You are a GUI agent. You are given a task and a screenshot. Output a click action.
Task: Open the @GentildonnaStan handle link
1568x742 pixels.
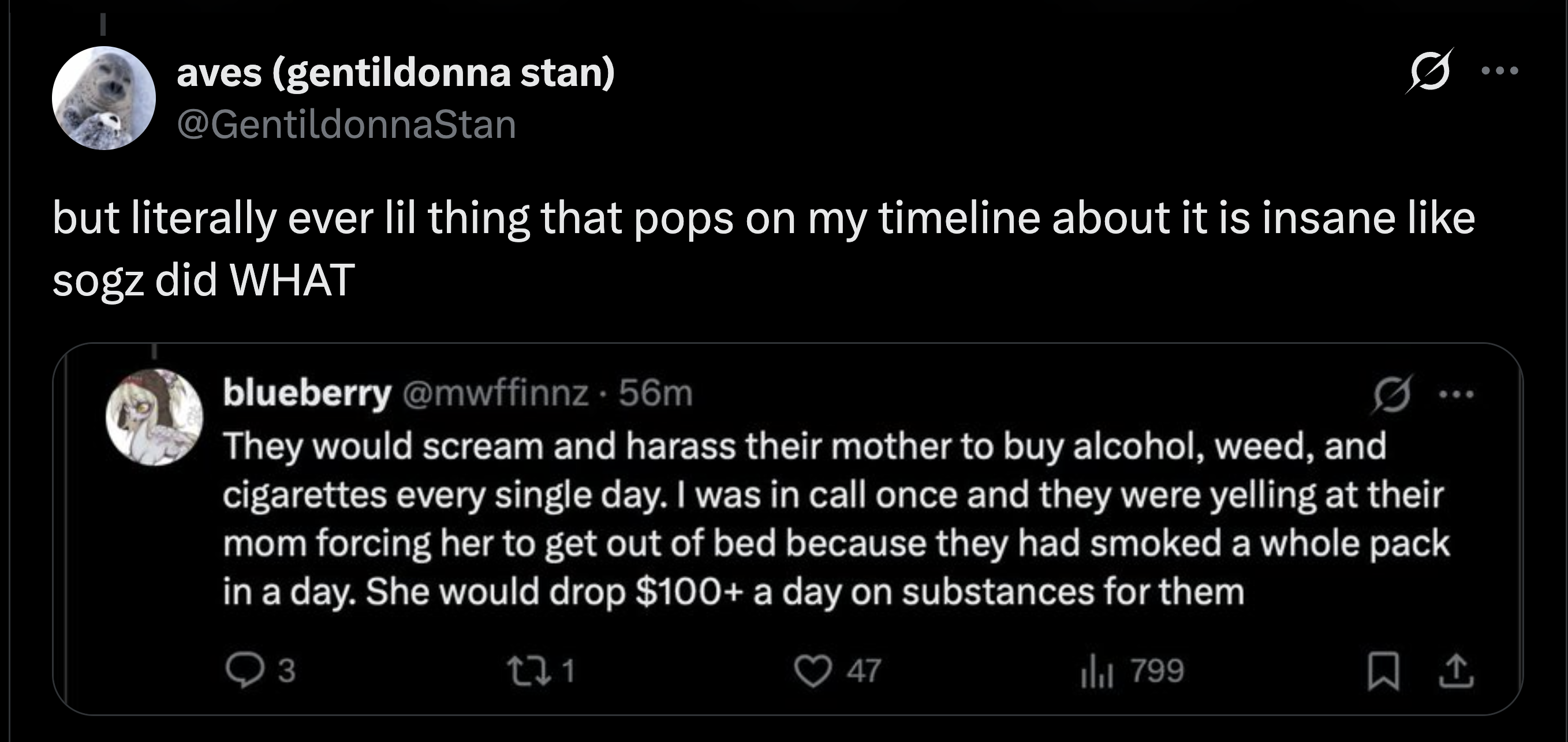tap(346, 125)
